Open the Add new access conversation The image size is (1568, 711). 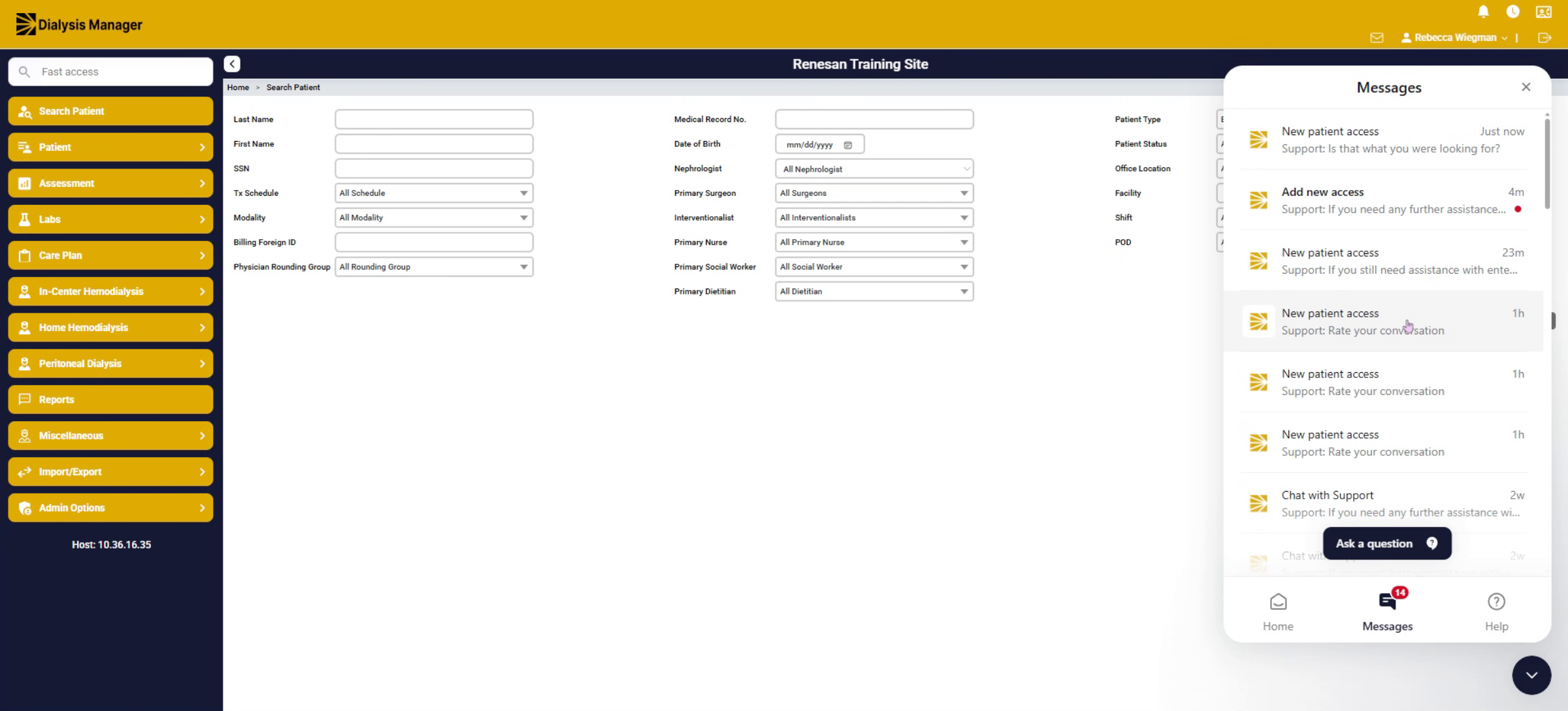pyautogui.click(x=1384, y=200)
